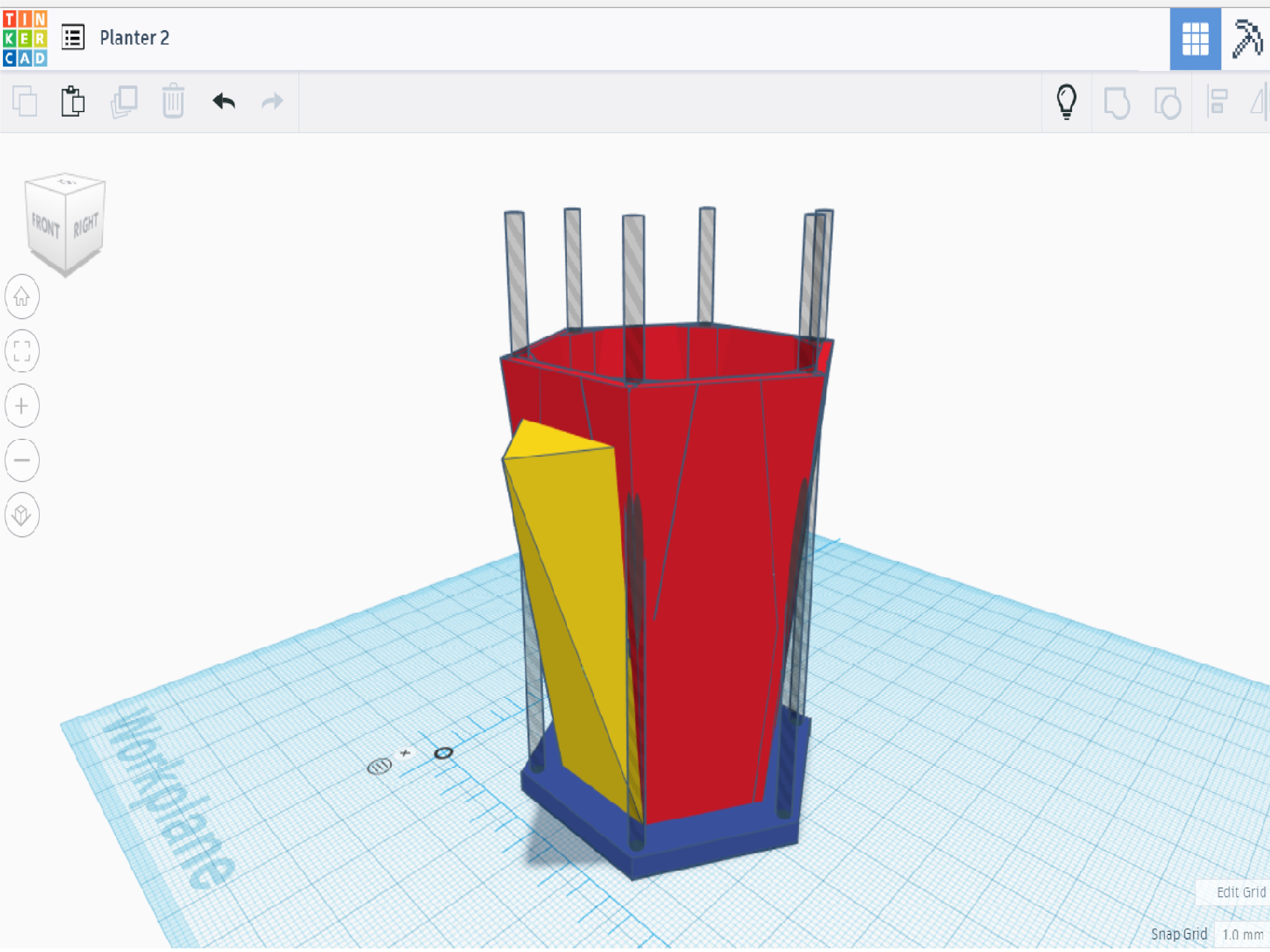The height and width of the screenshot is (952, 1270).
Task: Zoom out with minus button
Action: pos(22,460)
